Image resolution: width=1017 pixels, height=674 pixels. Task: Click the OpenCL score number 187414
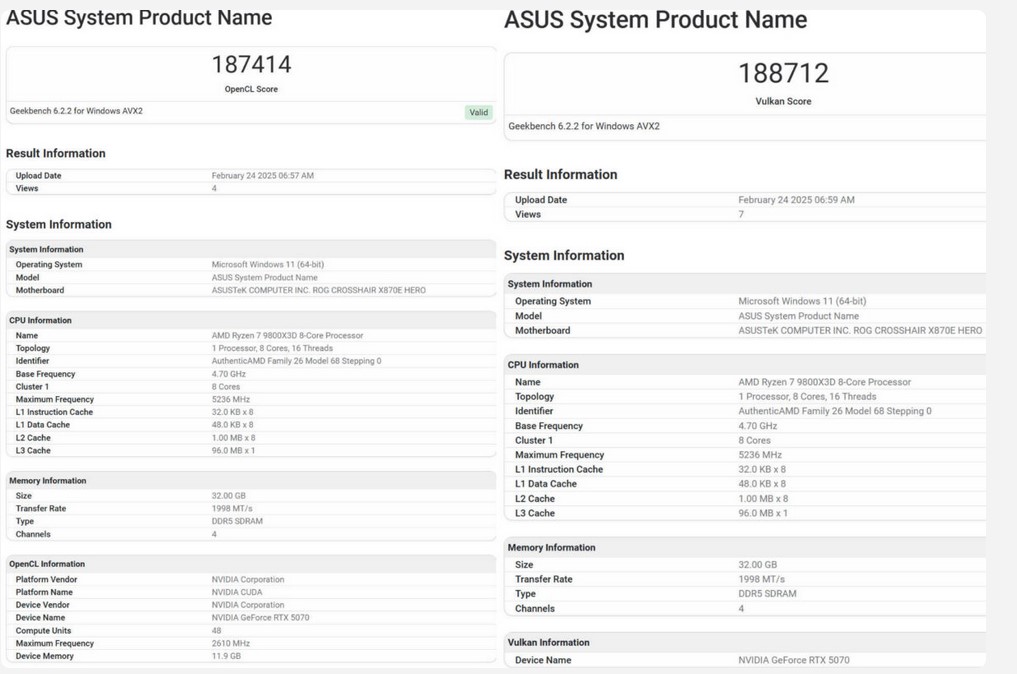(251, 65)
